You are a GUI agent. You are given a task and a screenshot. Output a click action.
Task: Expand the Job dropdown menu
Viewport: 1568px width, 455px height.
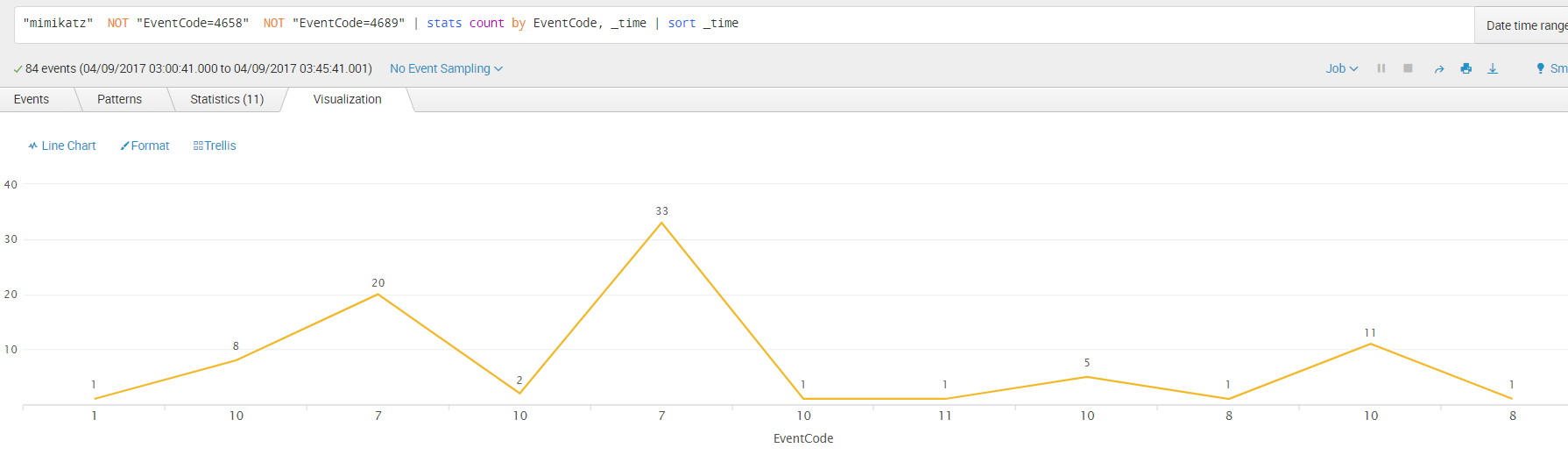(x=1341, y=68)
